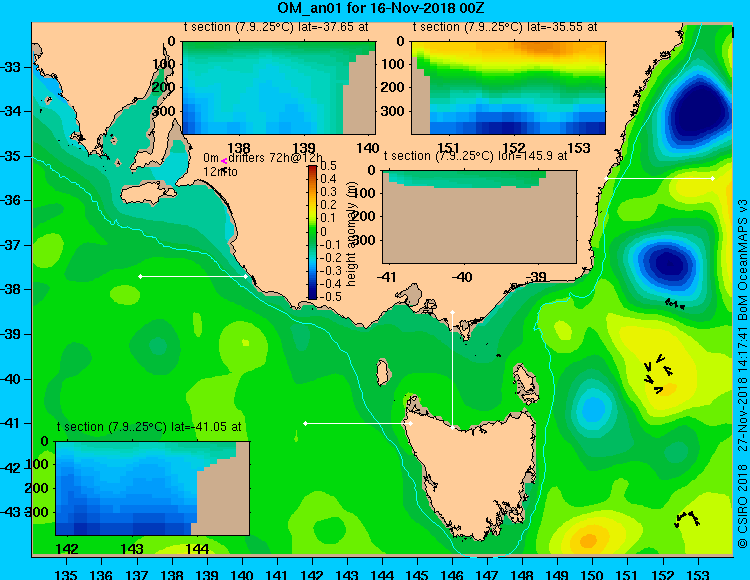Click the "0.2" value on the color bar
This screenshot has height=580, width=750.
click(x=328, y=205)
